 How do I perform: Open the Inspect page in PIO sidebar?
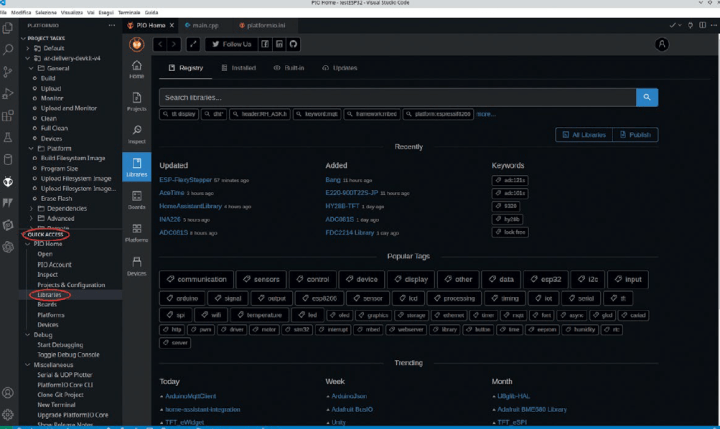pos(137,133)
